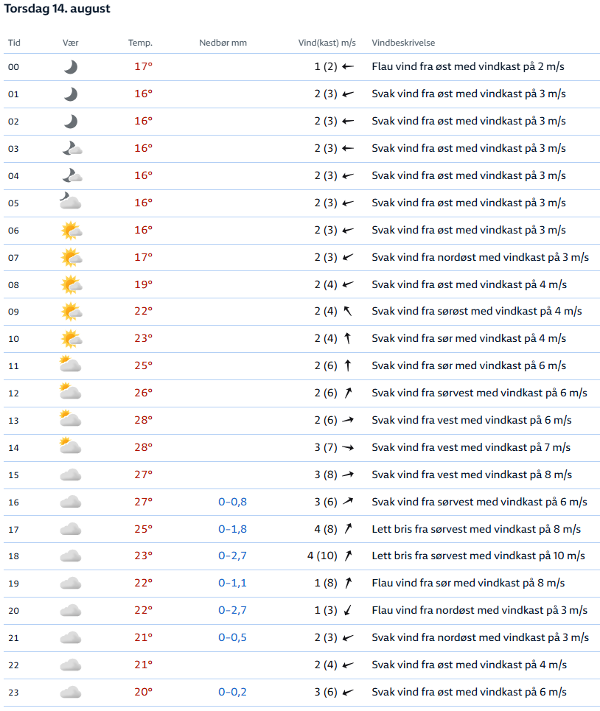600x711 pixels.
Task: Click the Temp. column header
Action: point(140,43)
